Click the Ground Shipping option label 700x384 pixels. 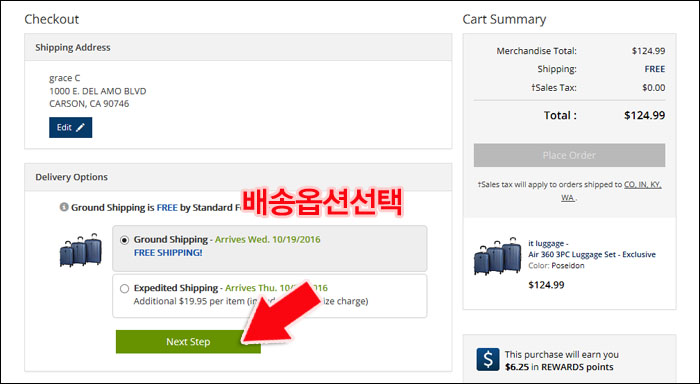[x=171, y=239]
